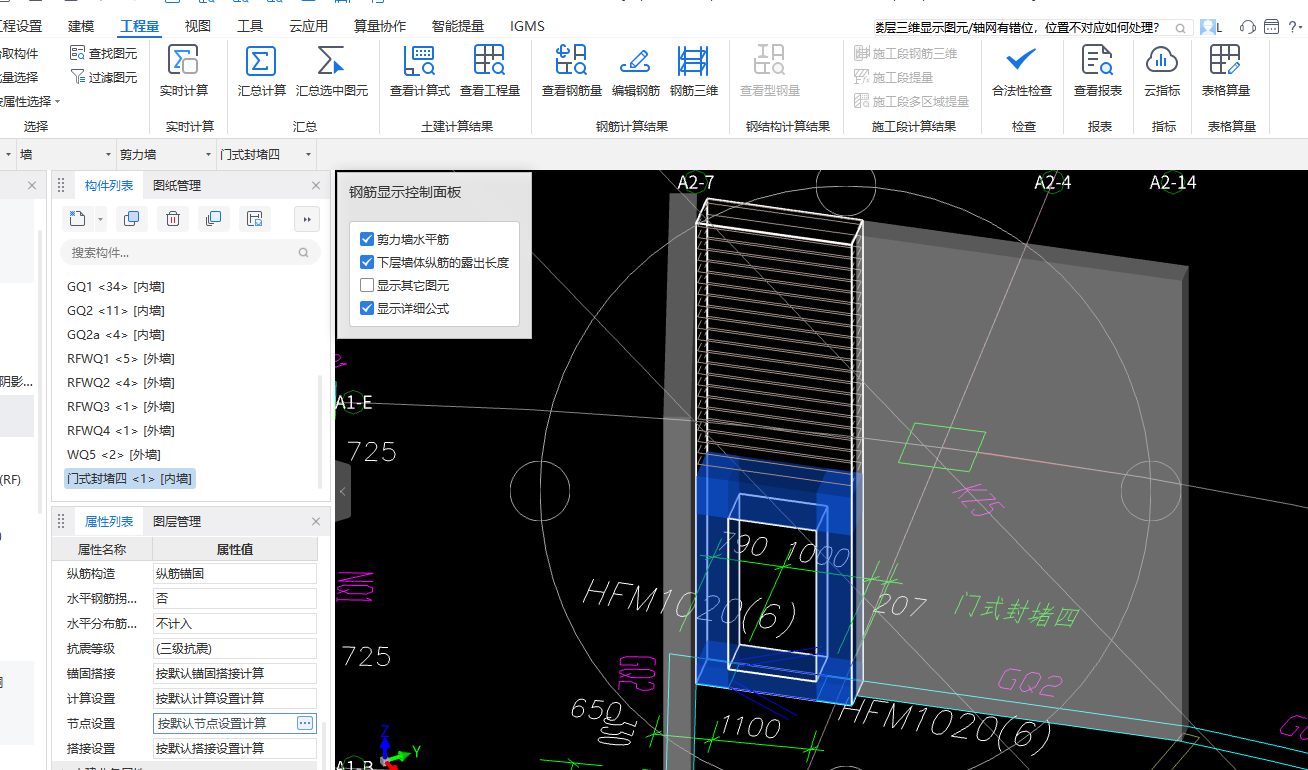
Task: Create a new component in 构件列表
Action: point(78,218)
